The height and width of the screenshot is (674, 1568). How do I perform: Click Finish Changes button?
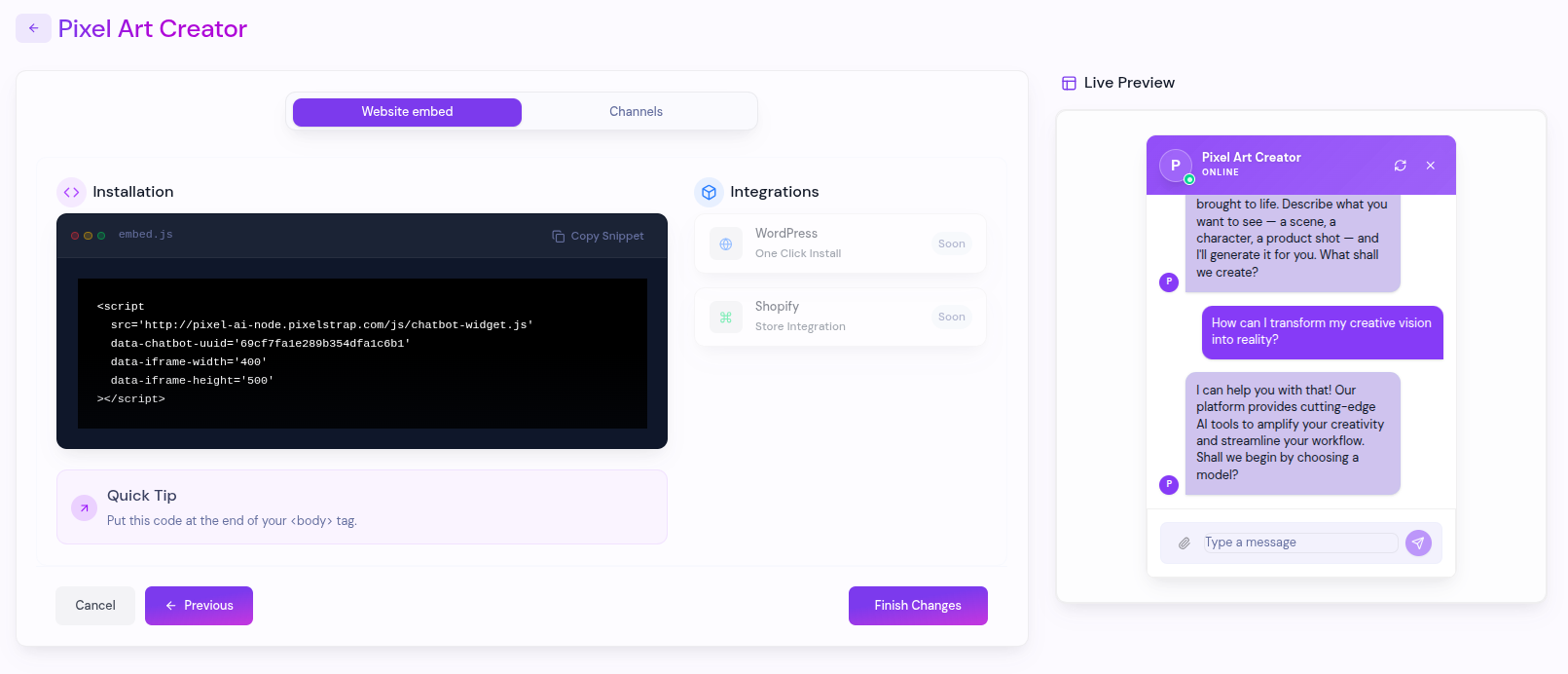pyautogui.click(x=918, y=606)
